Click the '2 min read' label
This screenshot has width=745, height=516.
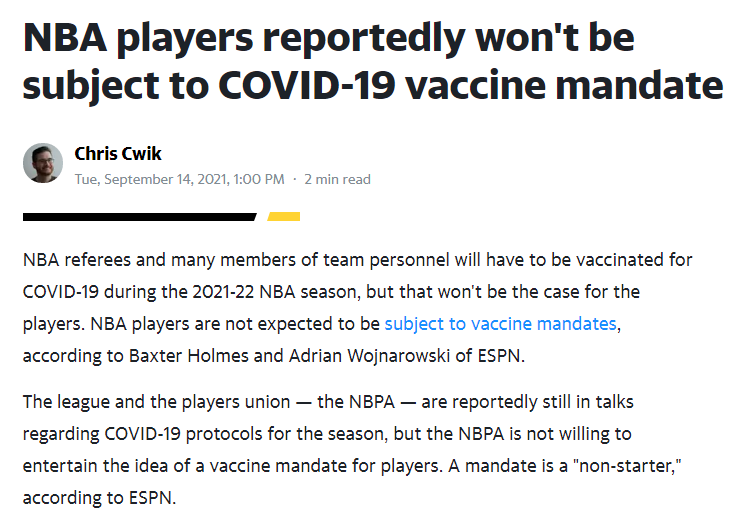click(337, 179)
